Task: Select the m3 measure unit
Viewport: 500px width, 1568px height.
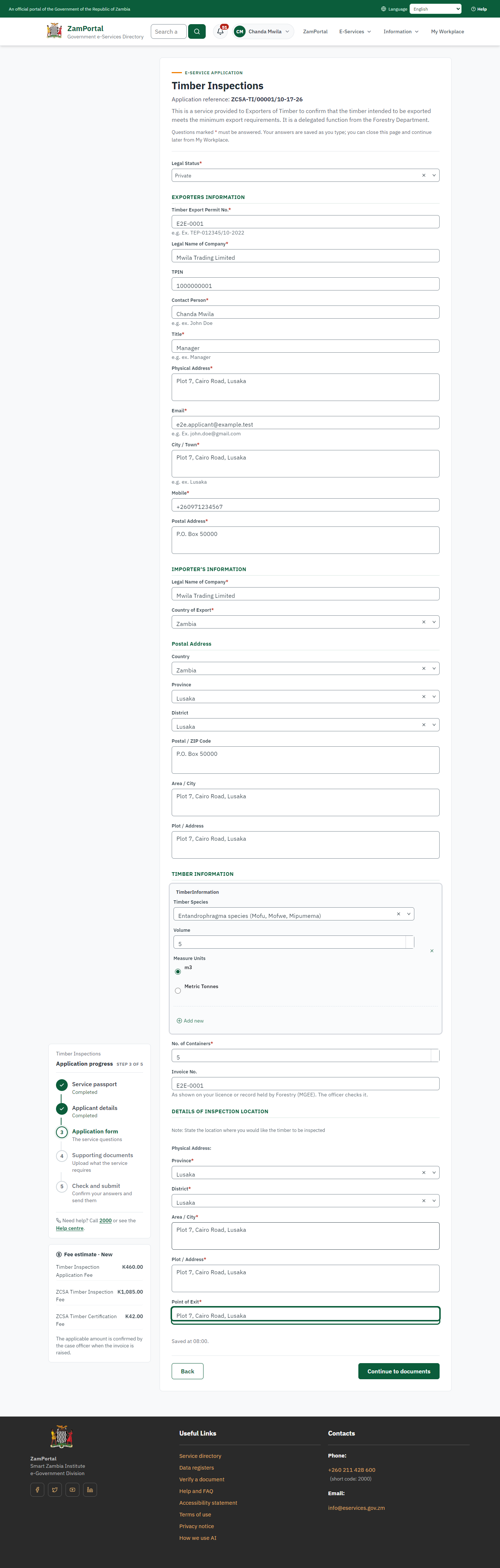Action: click(178, 971)
